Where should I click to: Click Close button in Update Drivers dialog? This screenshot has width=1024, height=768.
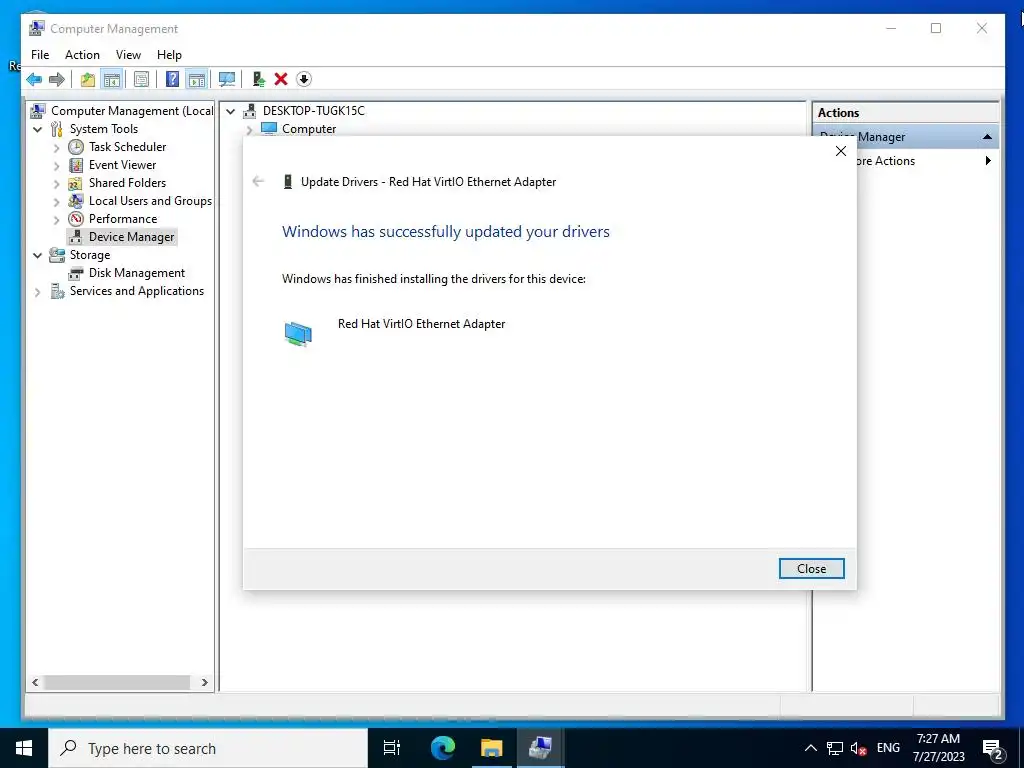click(x=811, y=569)
